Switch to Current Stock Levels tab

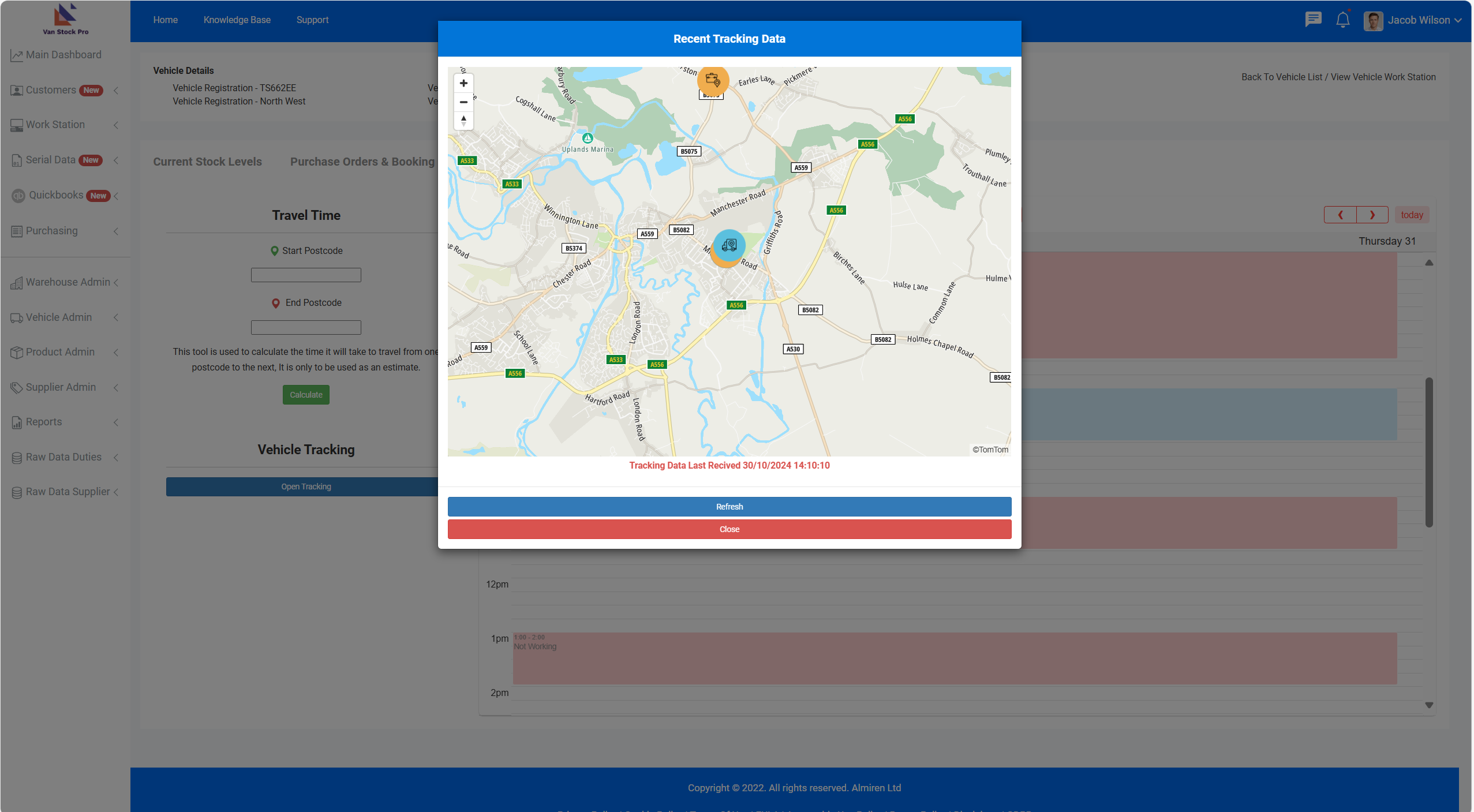pos(207,162)
